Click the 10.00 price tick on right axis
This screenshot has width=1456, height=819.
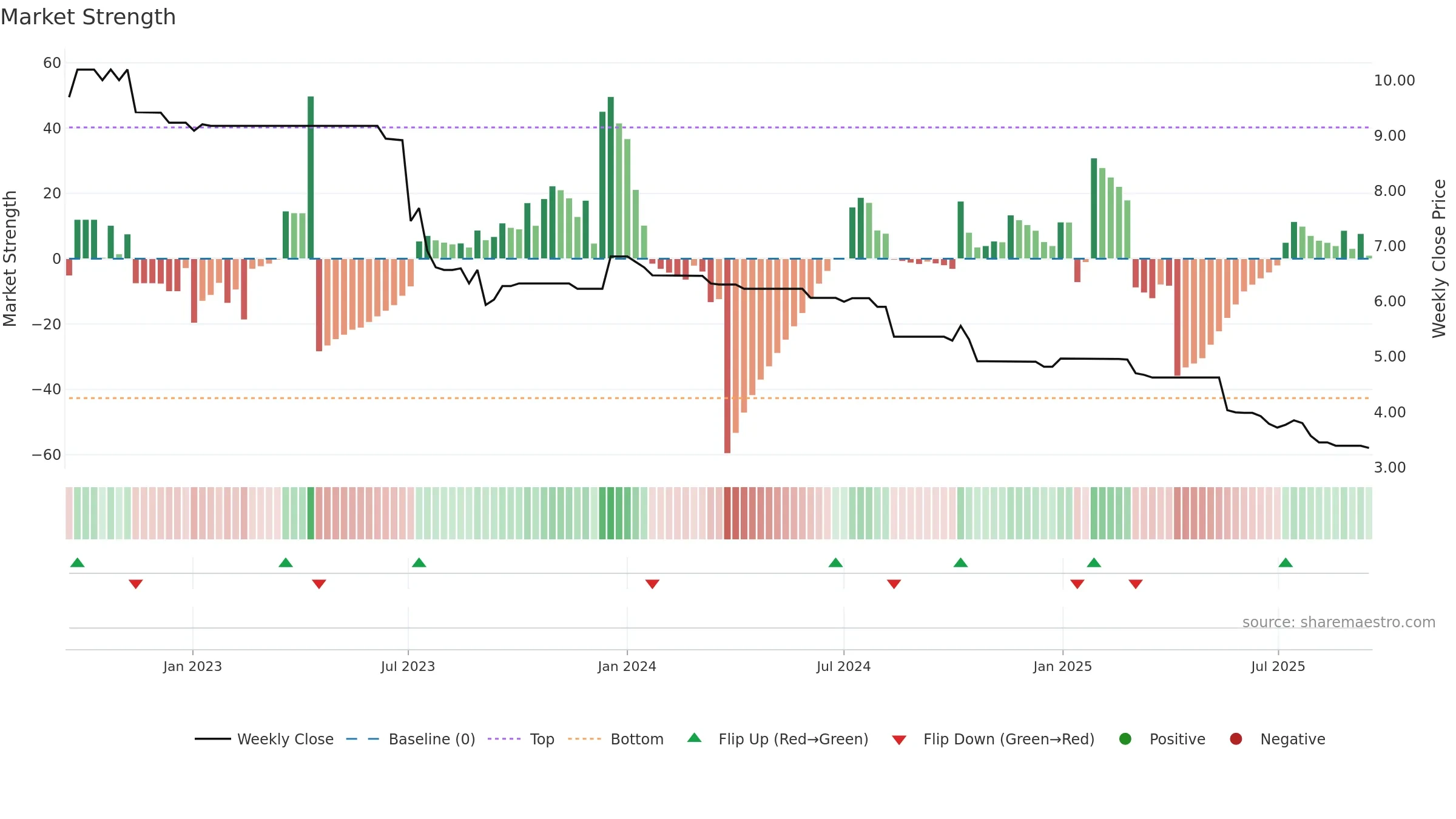point(1394,81)
